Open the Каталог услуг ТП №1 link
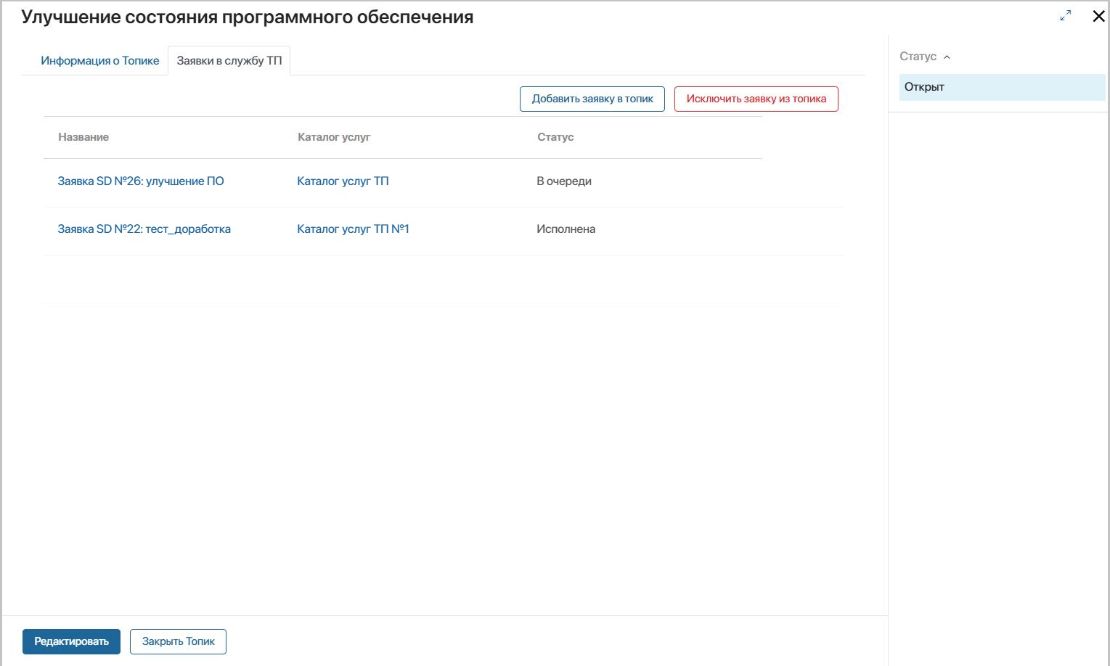Image resolution: width=1110 pixels, height=666 pixels. [x=353, y=229]
